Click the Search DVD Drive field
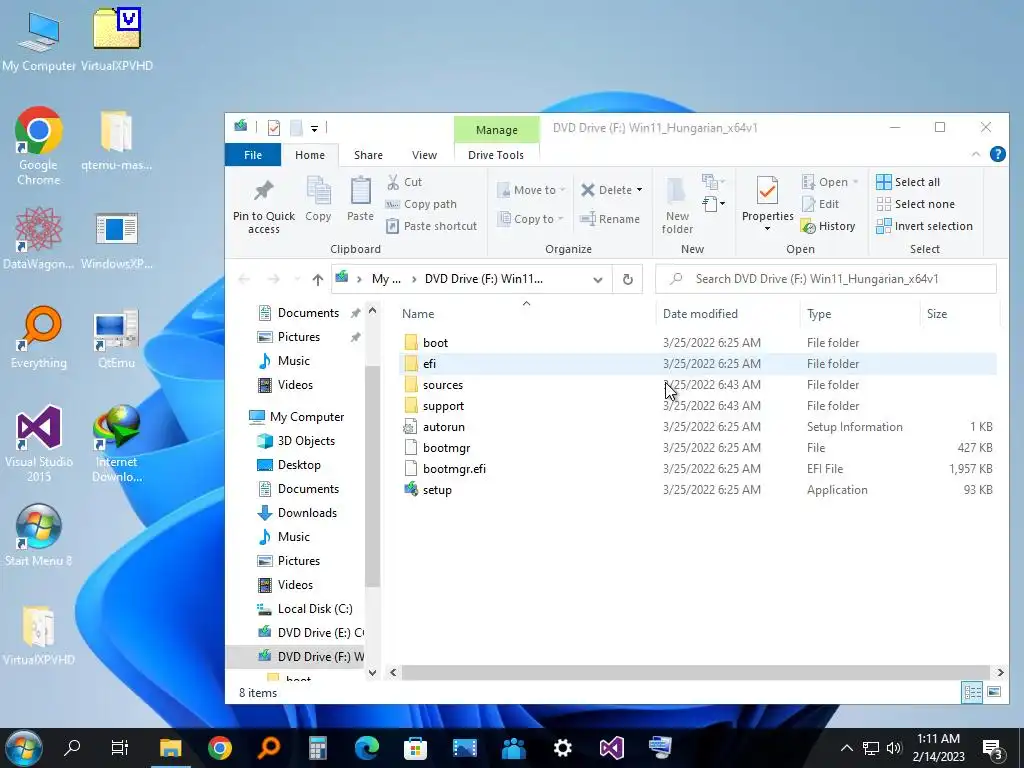The width and height of the screenshot is (1024, 768). [826, 279]
